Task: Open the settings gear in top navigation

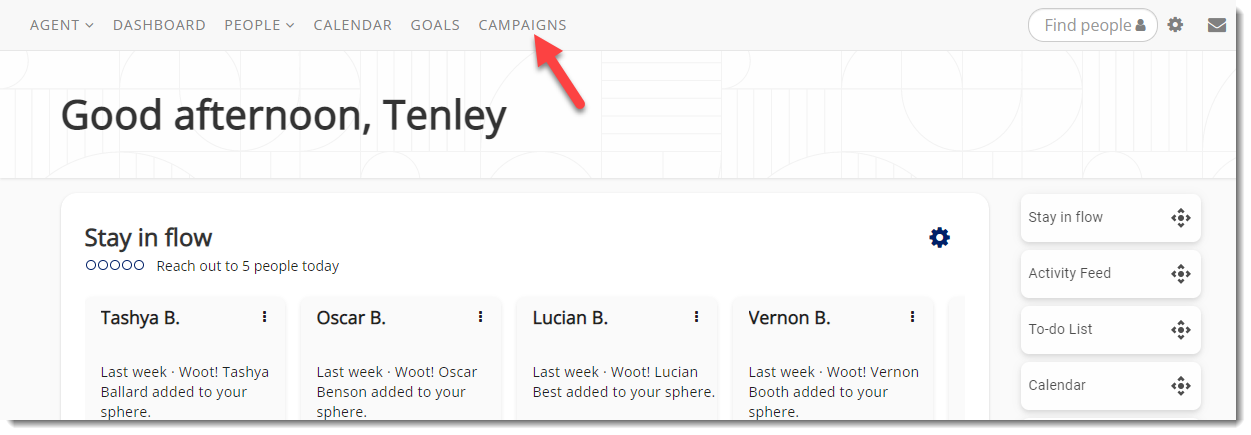Action: click(1175, 25)
